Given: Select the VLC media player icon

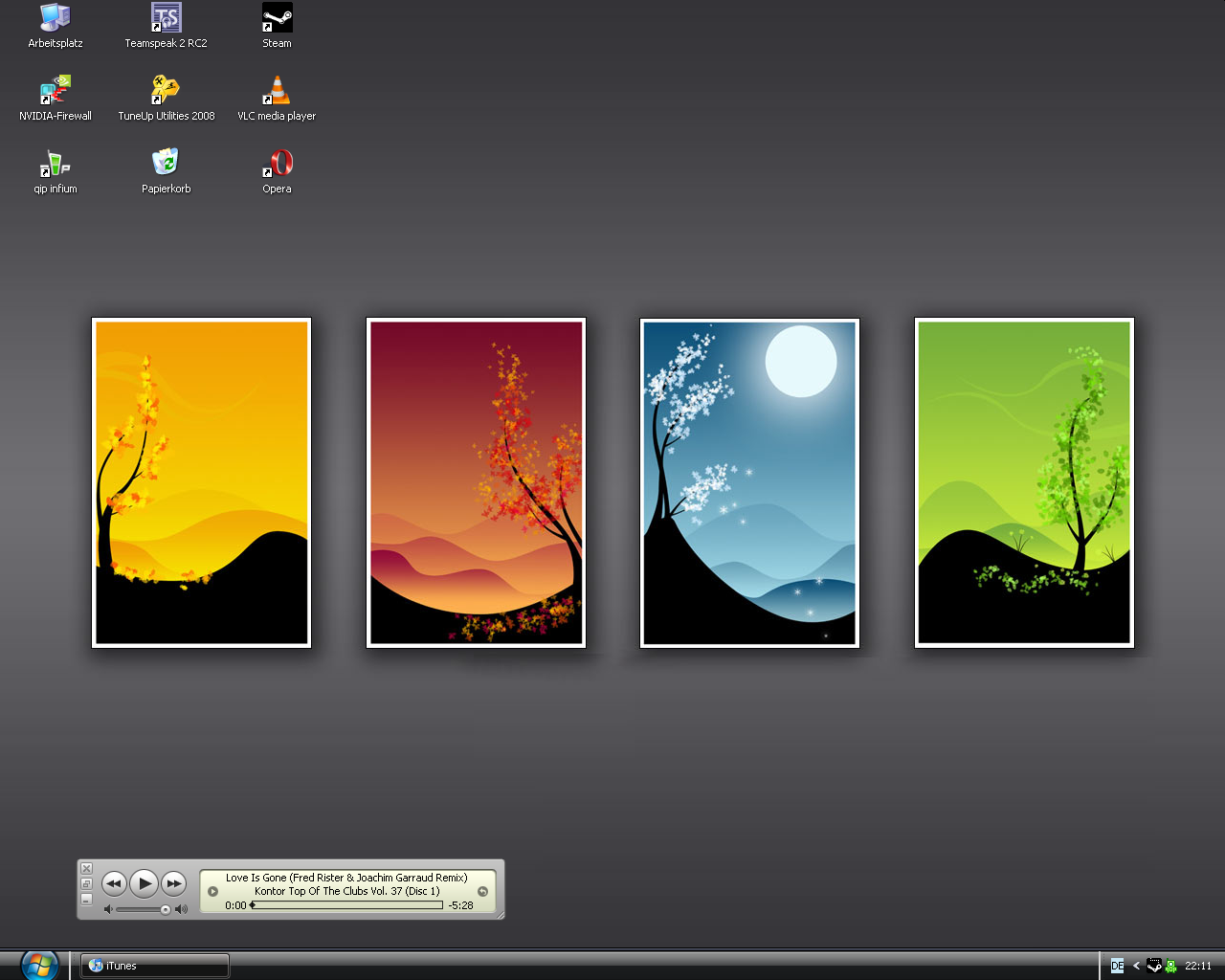Looking at the screenshot, I should pyautogui.click(x=277, y=99).
